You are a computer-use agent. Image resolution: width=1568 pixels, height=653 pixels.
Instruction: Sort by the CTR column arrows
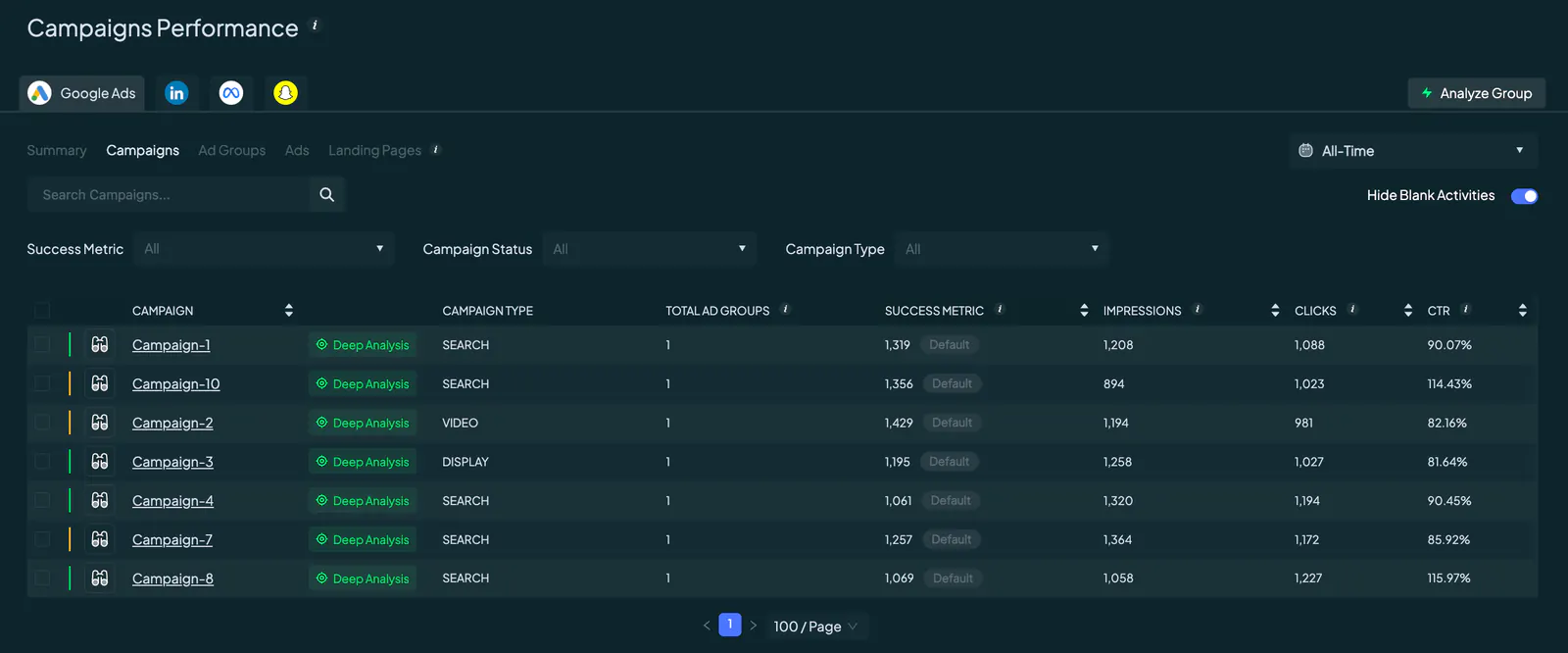click(x=1523, y=311)
